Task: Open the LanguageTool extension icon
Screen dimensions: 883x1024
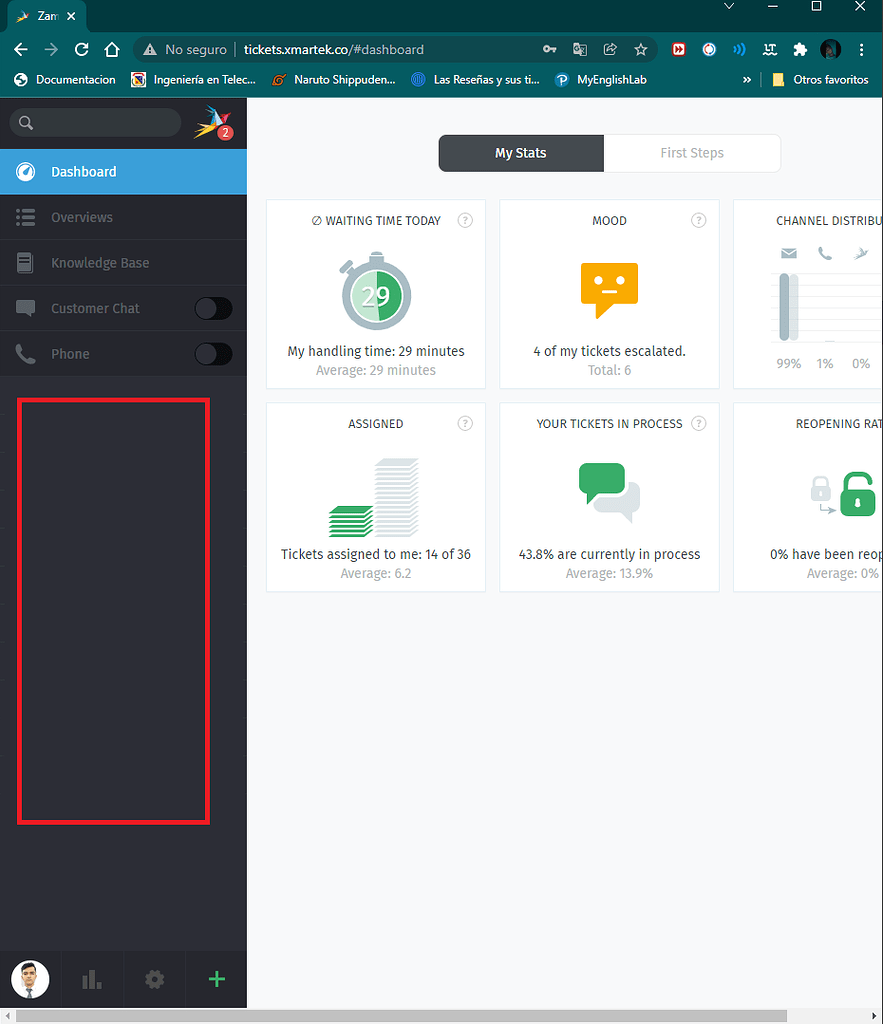Action: tap(770, 49)
